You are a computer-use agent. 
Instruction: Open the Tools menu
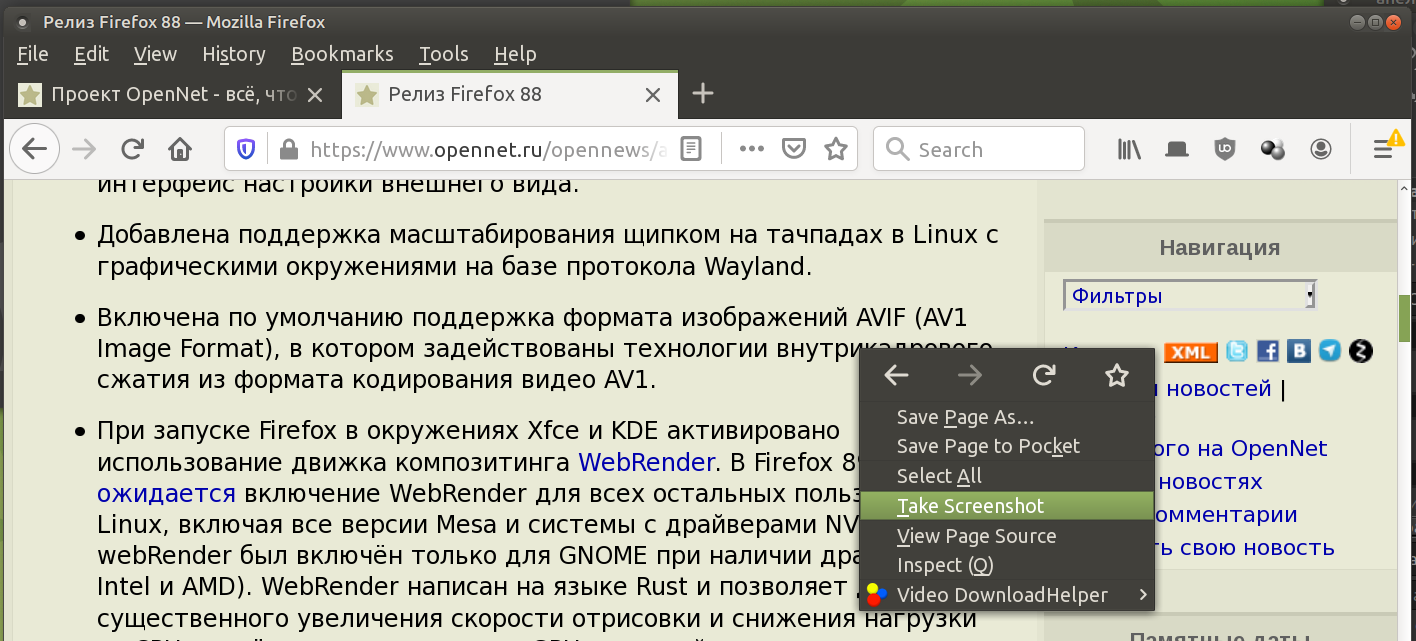pos(444,54)
